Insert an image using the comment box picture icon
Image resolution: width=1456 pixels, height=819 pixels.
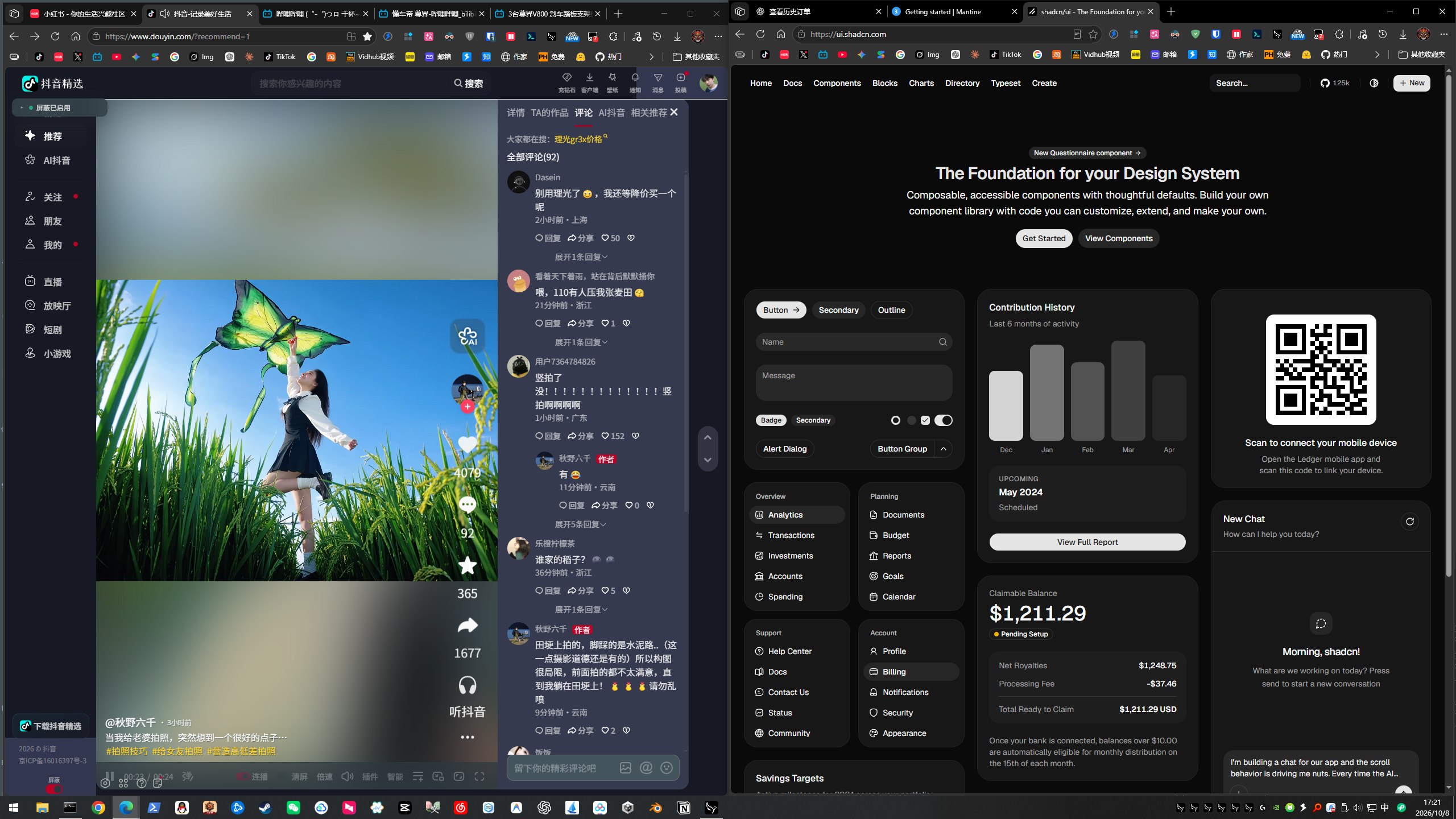[x=626, y=768]
